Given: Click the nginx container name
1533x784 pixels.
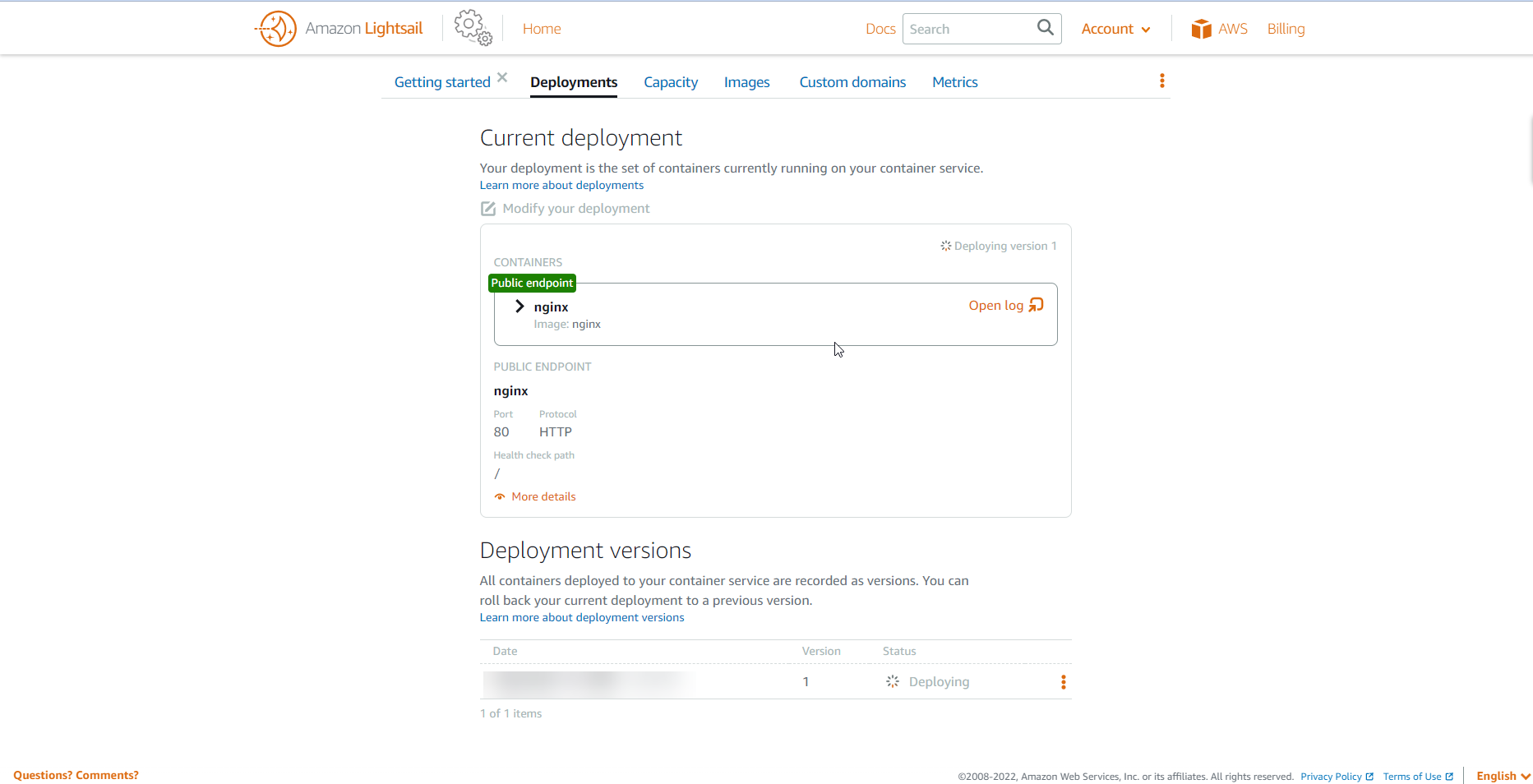Looking at the screenshot, I should click(x=551, y=307).
